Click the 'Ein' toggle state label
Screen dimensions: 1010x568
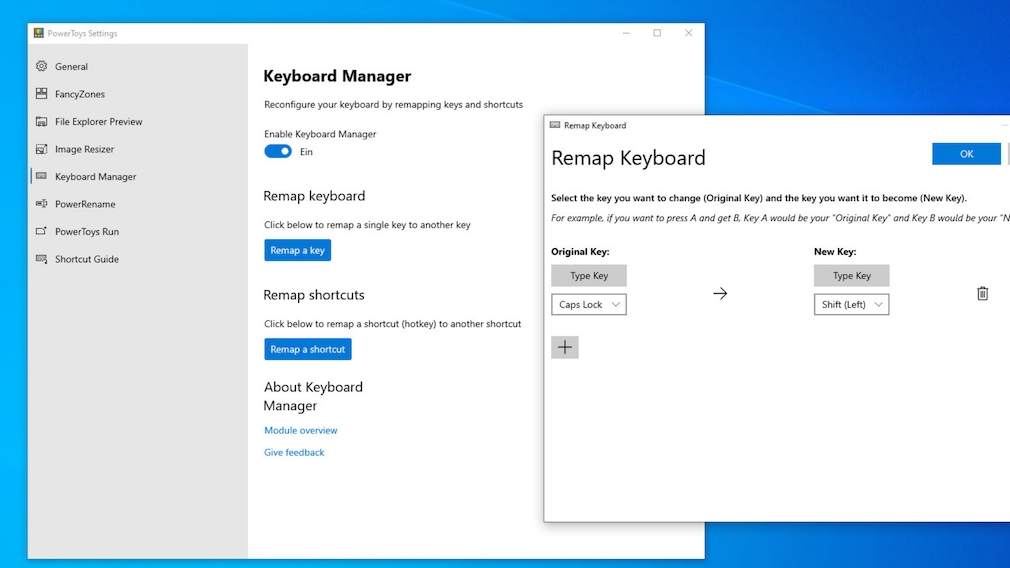pos(307,152)
